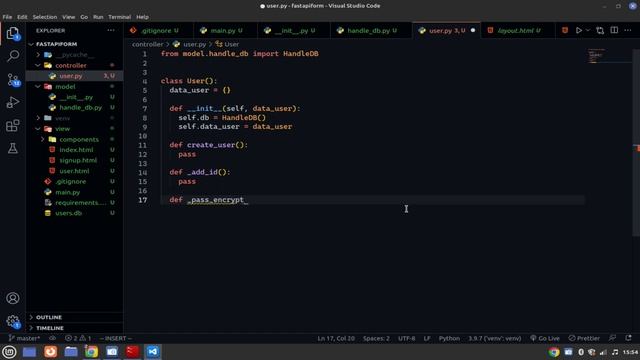Expand the TIMELINE section
This screenshot has height=360, width=640.
74,328
